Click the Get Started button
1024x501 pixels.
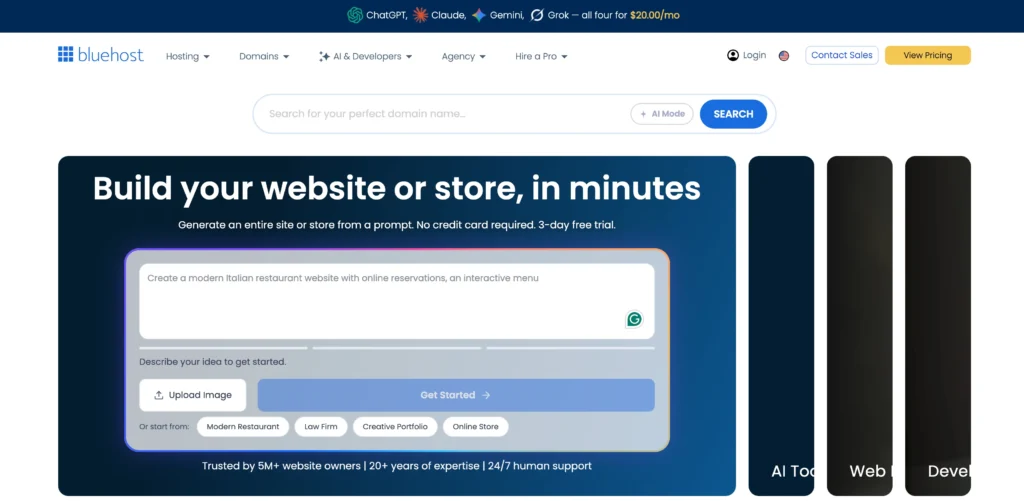tap(456, 395)
